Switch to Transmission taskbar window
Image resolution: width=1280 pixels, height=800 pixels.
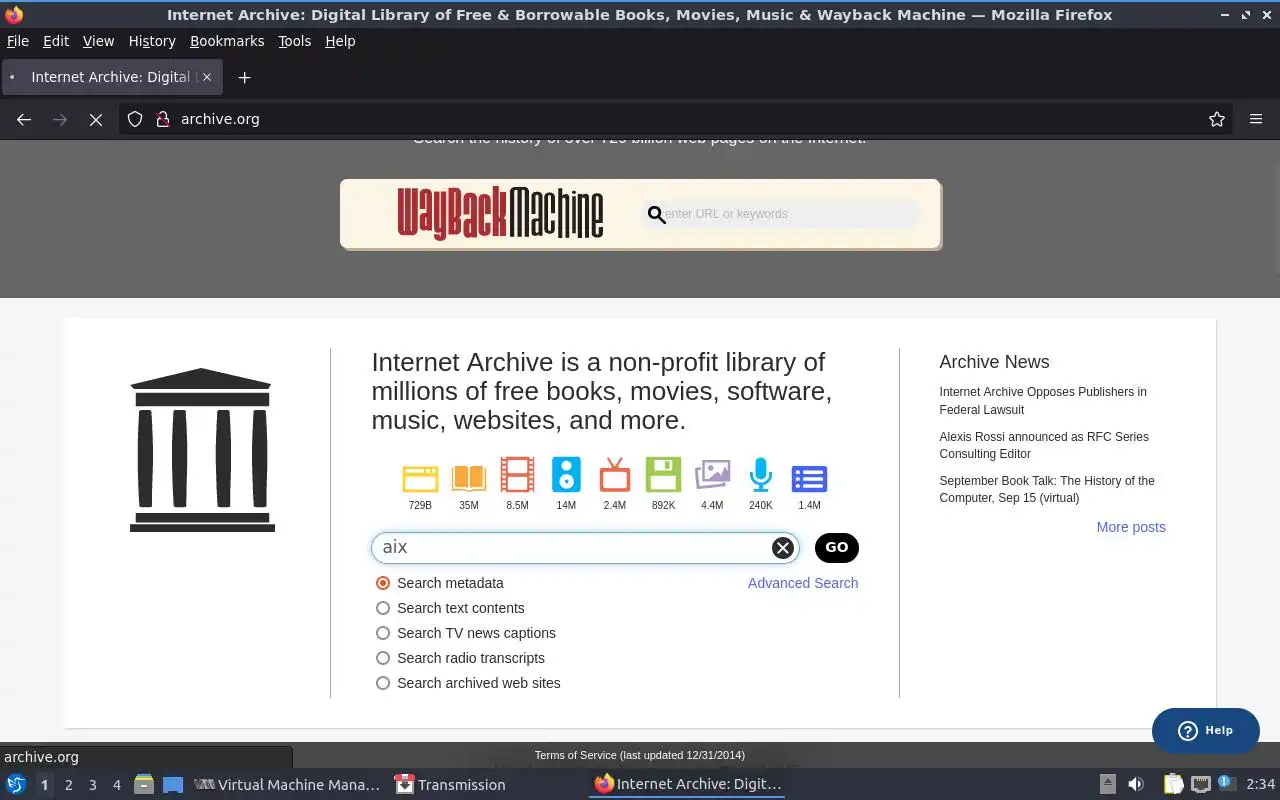pyautogui.click(x=450, y=784)
